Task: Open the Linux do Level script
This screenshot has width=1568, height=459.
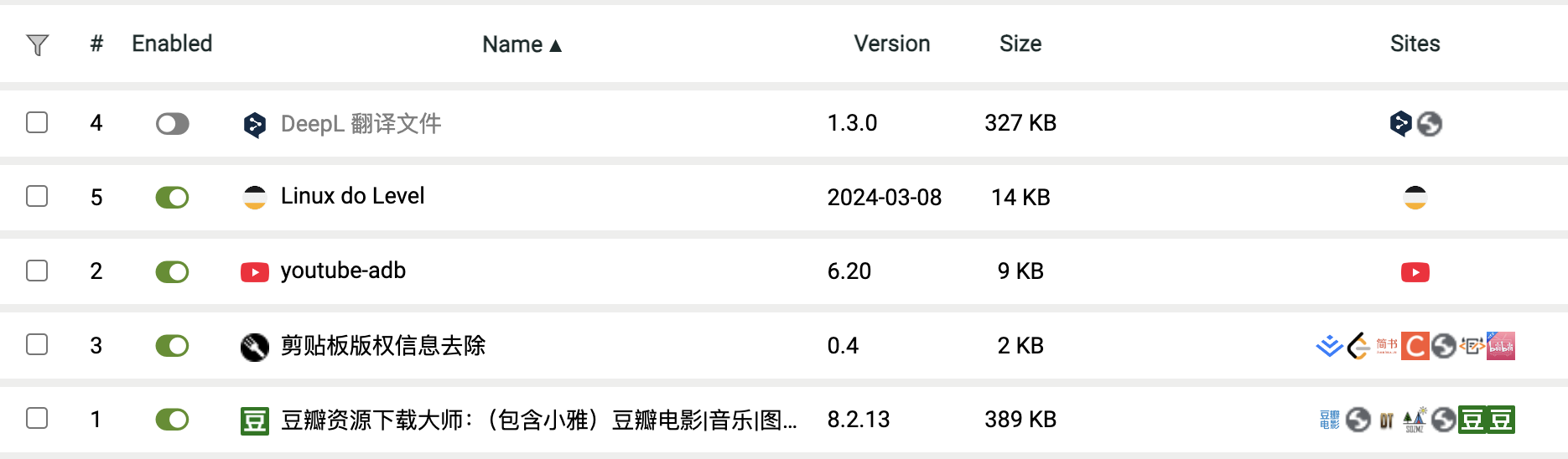Action: pyautogui.click(x=352, y=196)
